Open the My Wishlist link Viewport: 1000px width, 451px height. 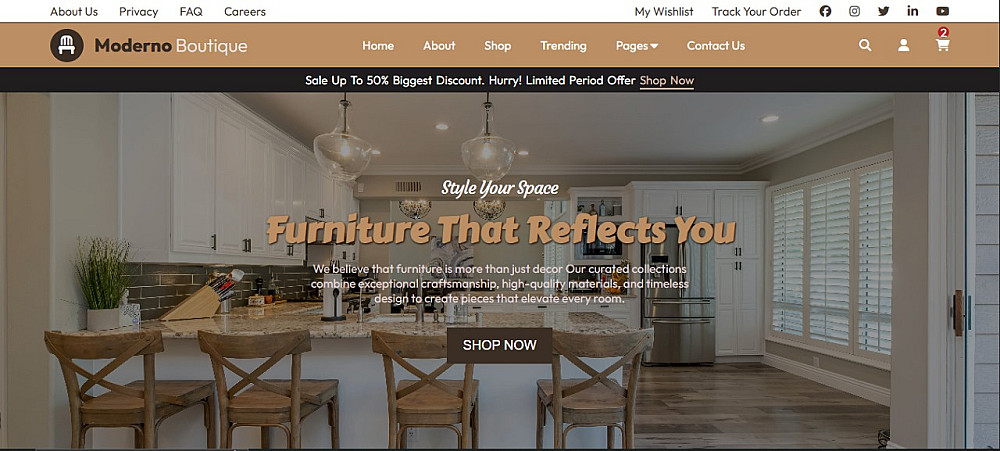[x=664, y=11]
